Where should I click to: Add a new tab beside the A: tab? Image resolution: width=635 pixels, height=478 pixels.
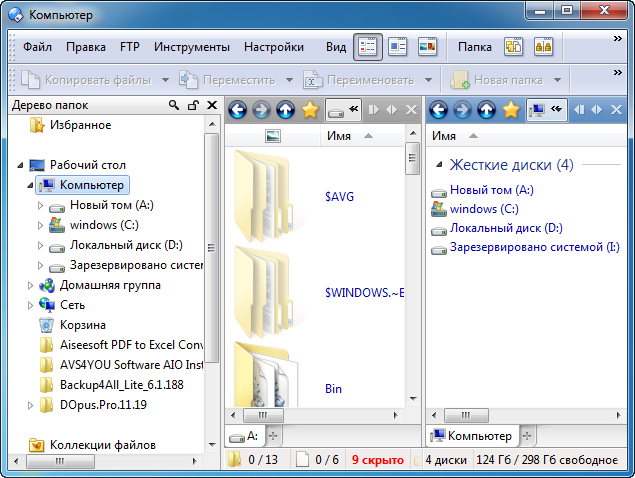pos(275,436)
